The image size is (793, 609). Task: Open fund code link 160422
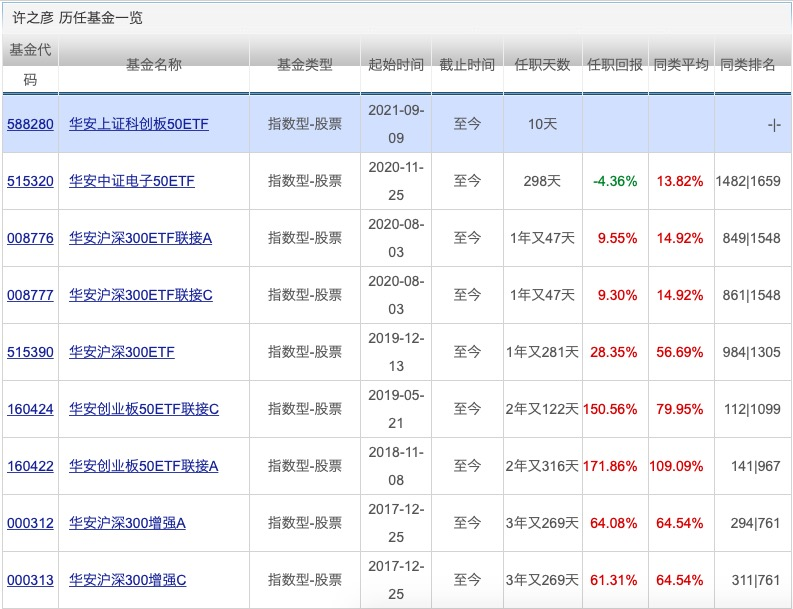(30, 466)
